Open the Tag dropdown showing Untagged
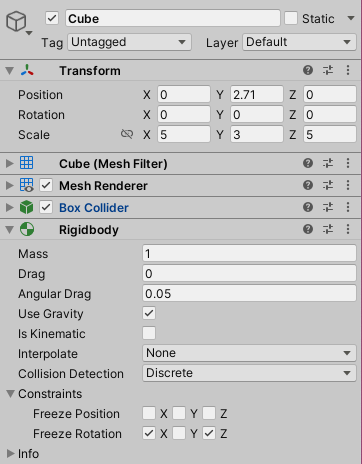The width and height of the screenshot is (362, 464). 130,42
